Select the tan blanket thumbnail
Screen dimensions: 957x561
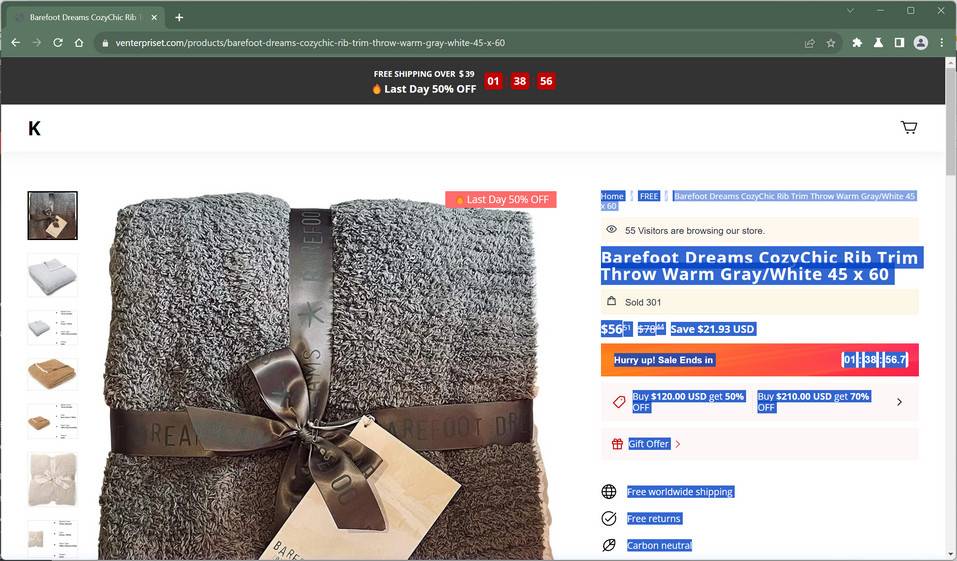point(52,374)
